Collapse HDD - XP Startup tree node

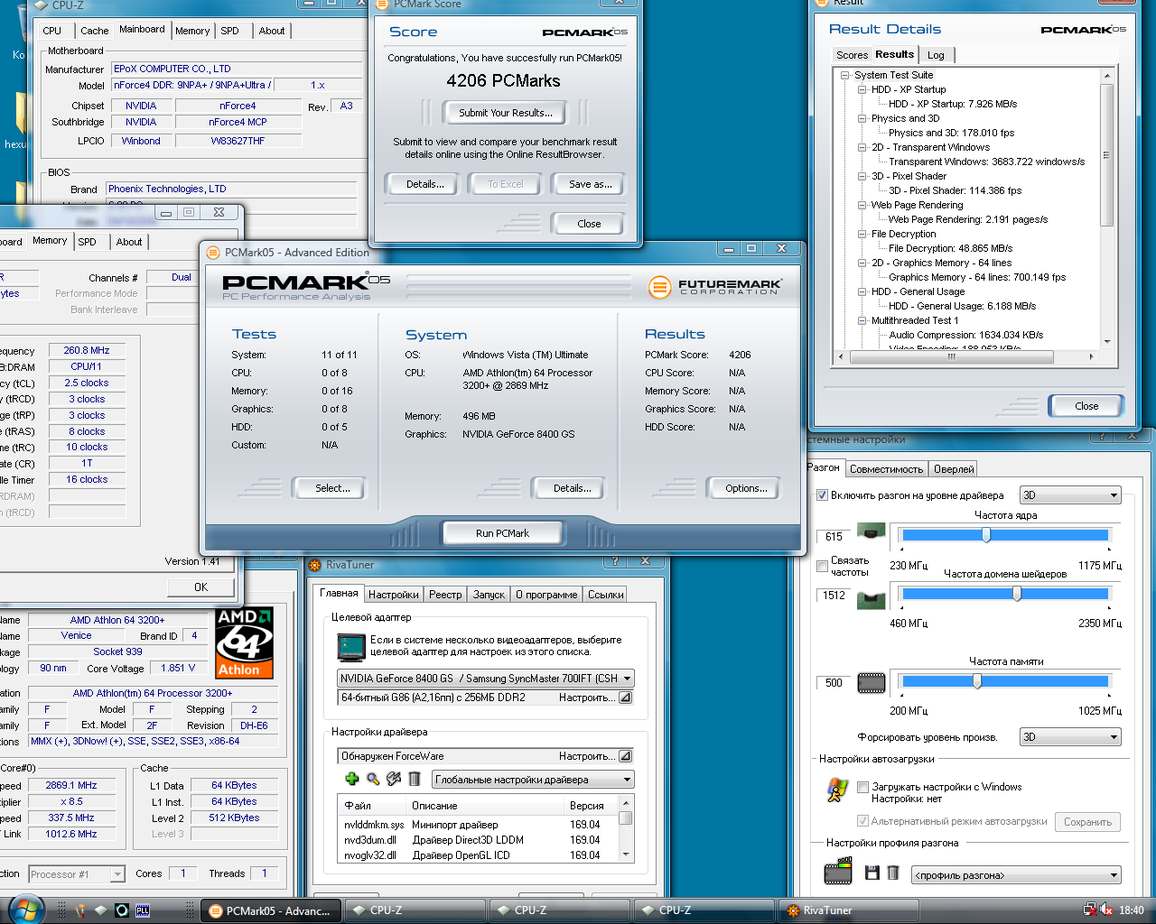861,89
